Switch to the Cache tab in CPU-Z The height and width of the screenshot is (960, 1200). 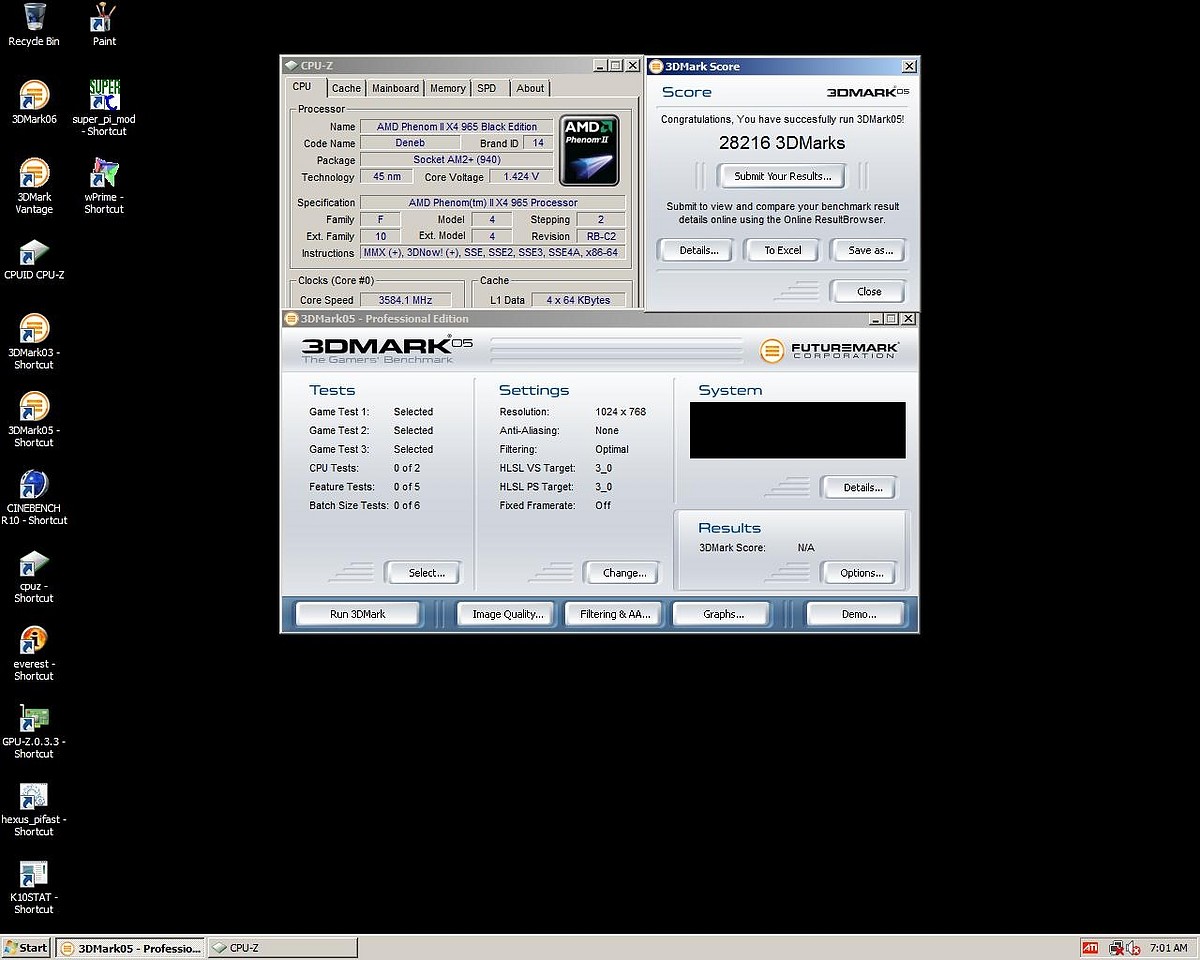[346, 88]
